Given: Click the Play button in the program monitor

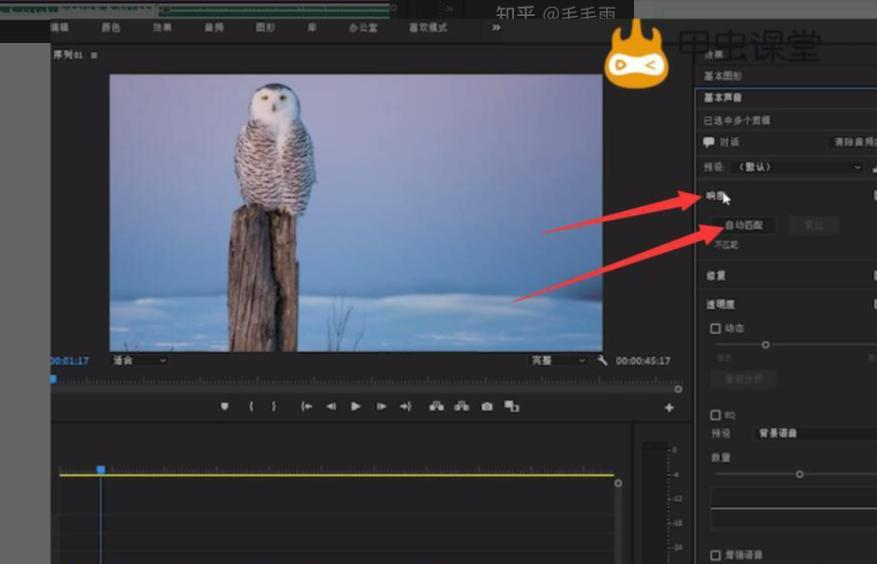Looking at the screenshot, I should 355,406.
